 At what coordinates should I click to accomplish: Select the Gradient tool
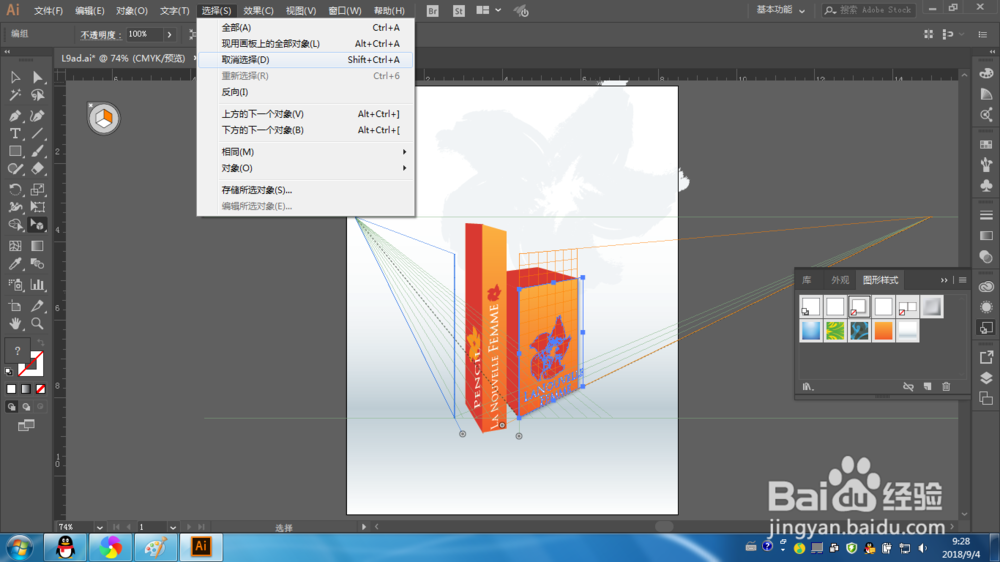click(x=38, y=246)
